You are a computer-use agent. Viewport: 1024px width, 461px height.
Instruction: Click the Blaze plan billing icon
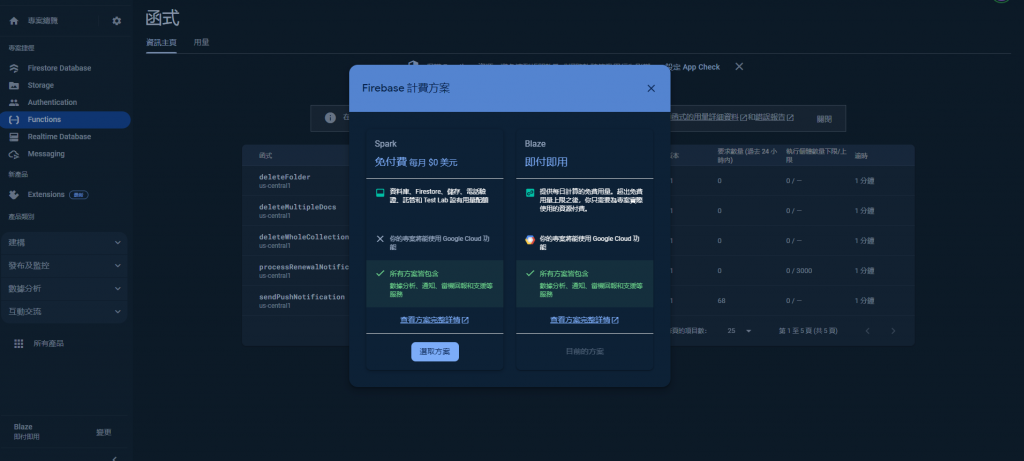530,193
